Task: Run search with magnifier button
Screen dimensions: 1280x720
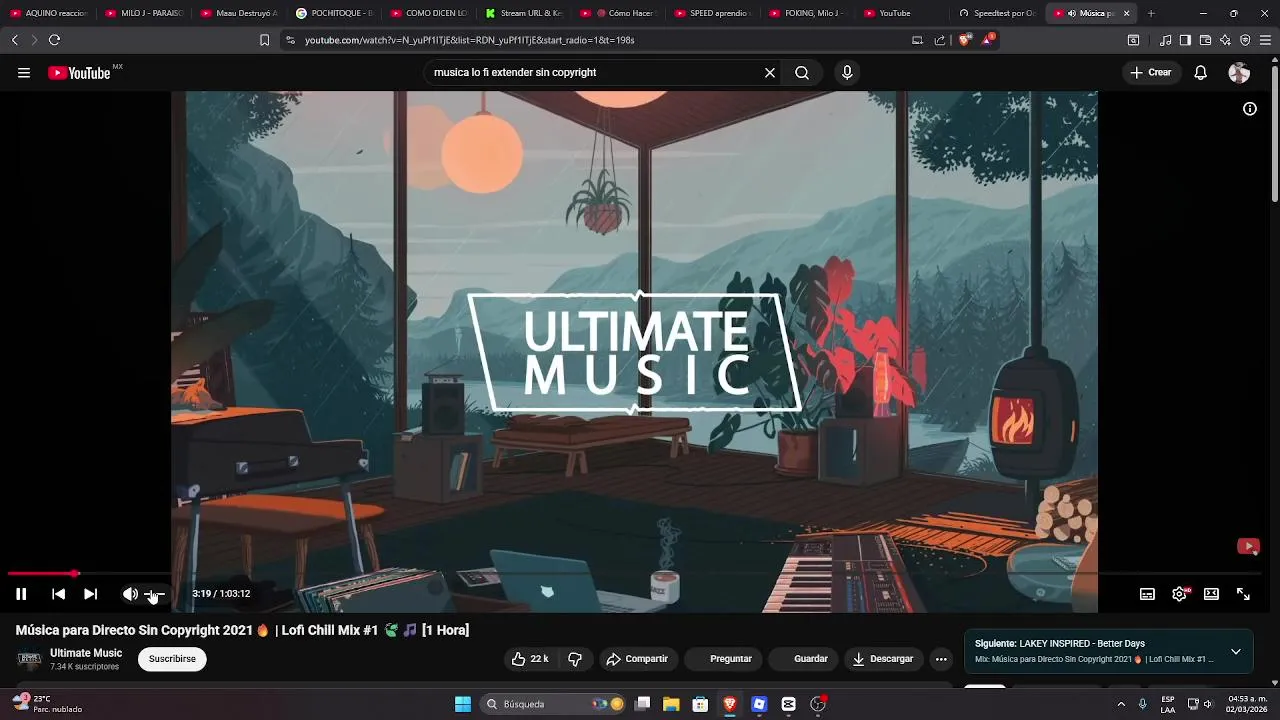Action: pyautogui.click(x=802, y=73)
